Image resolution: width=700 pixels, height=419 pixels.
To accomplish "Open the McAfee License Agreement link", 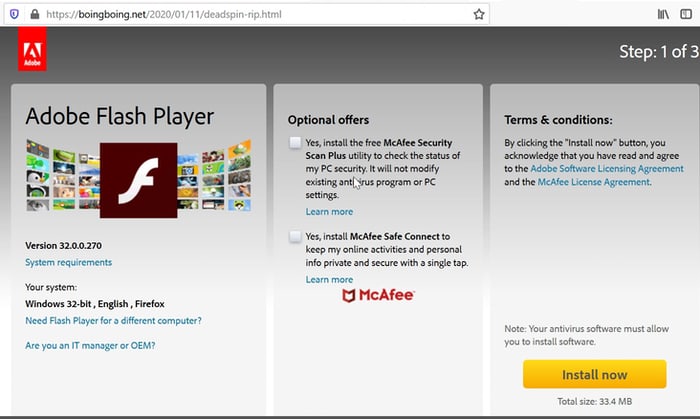I will click(x=594, y=182).
